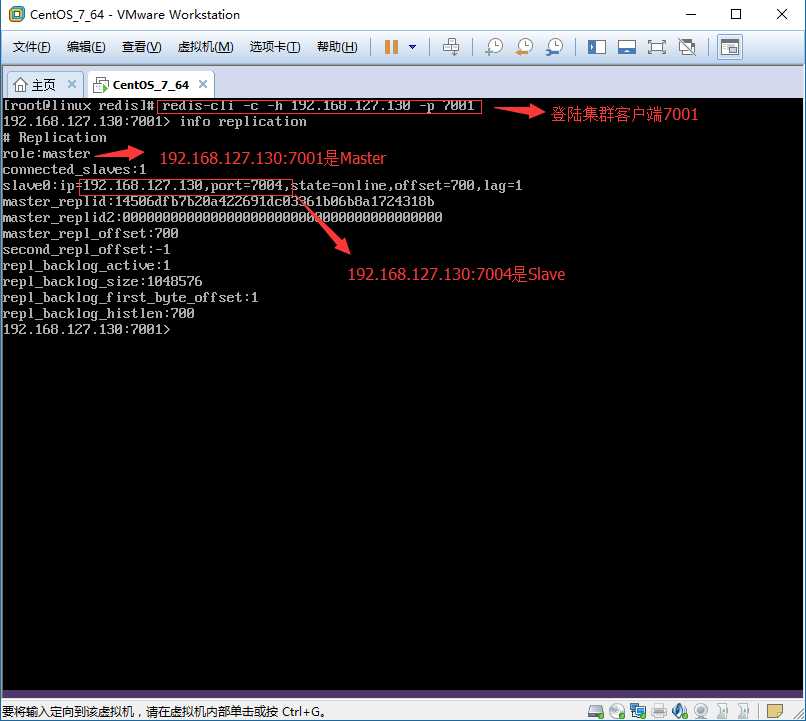The image size is (806, 721).
Task: Click the printer status icon
Action: [x=659, y=711]
